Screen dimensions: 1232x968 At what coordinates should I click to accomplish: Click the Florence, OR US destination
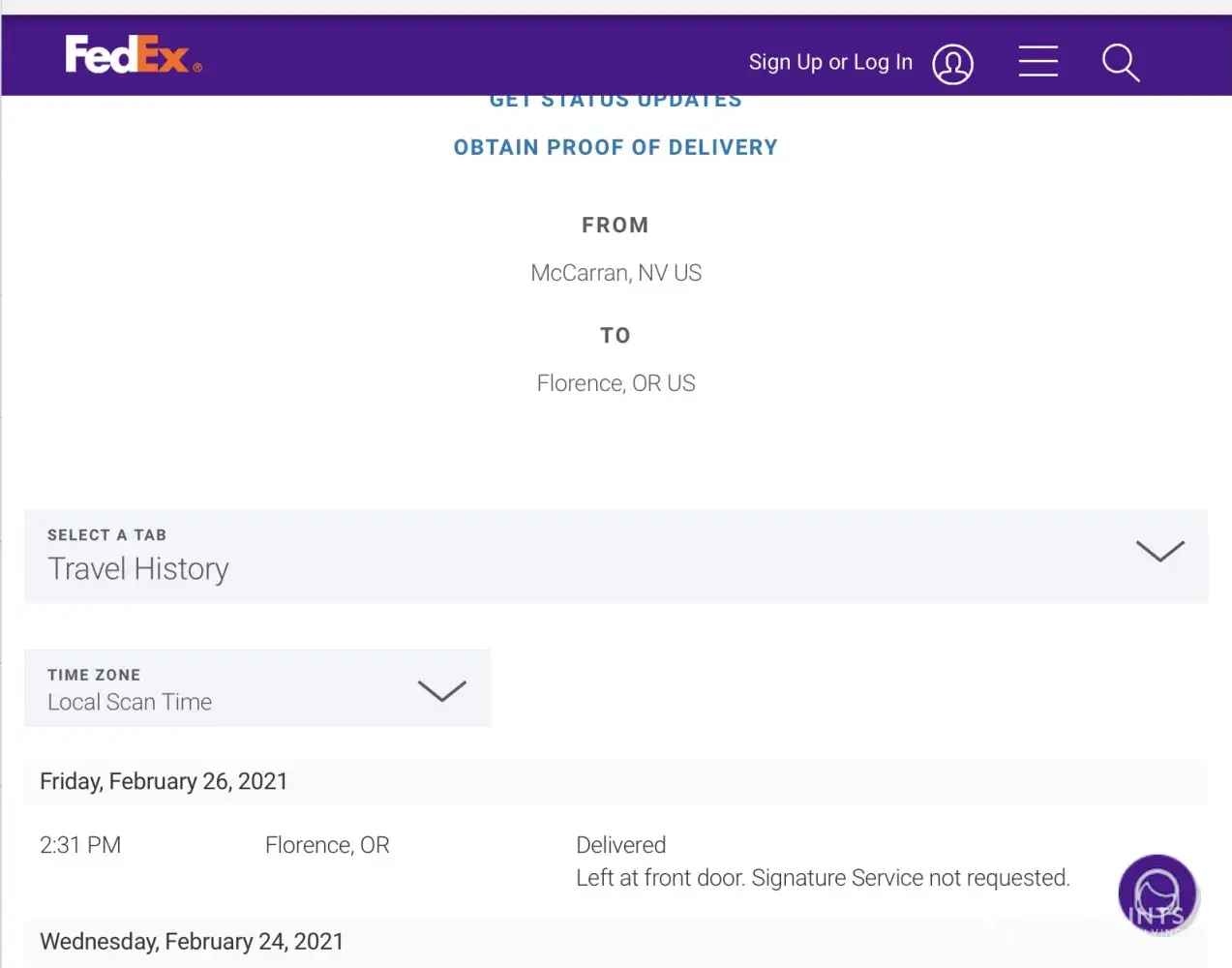[616, 383]
